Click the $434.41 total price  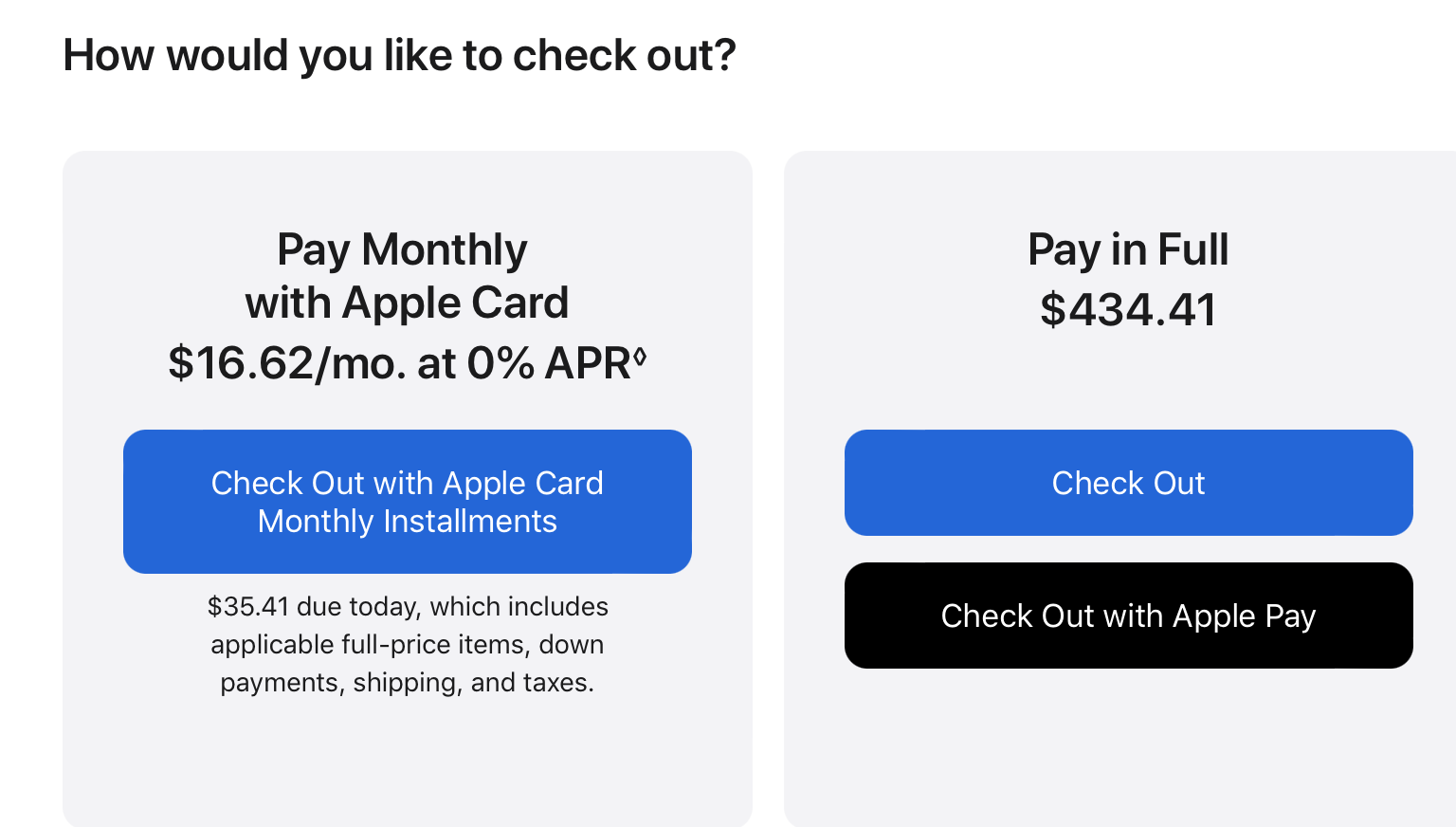[1128, 310]
